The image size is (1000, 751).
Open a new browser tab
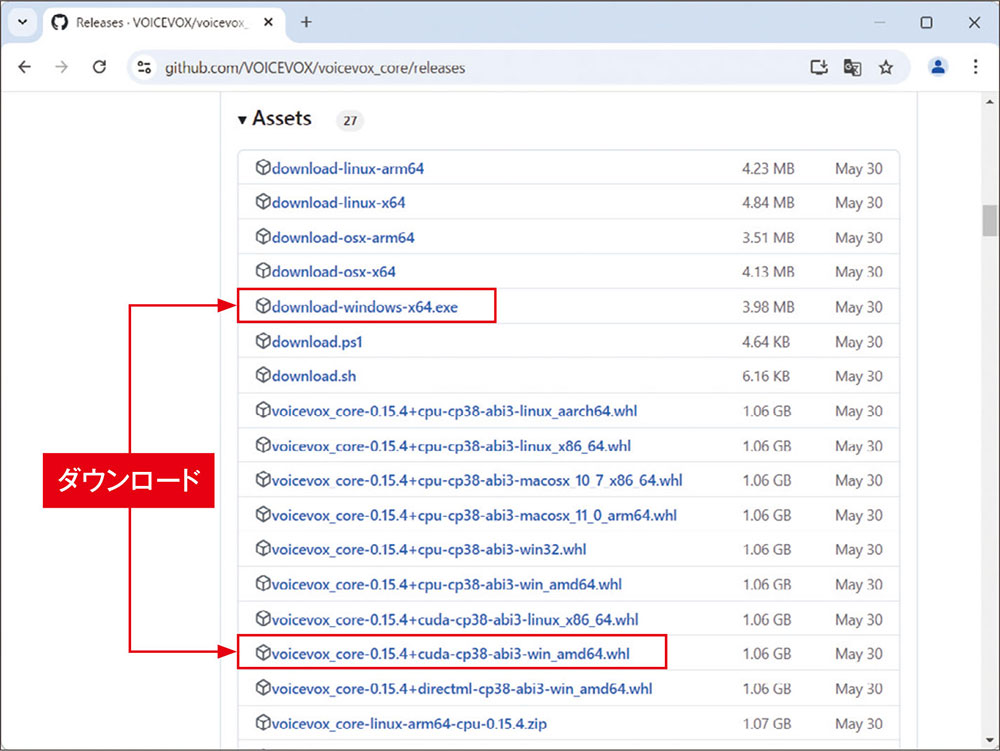pyautogui.click(x=306, y=22)
